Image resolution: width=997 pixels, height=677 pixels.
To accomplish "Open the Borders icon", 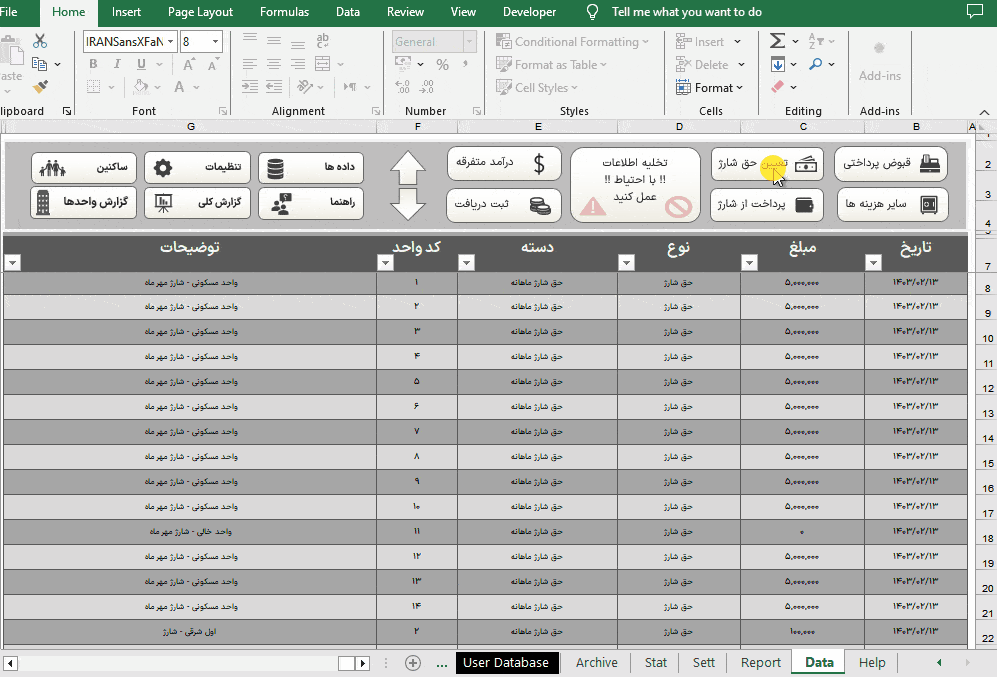I will click(93, 86).
